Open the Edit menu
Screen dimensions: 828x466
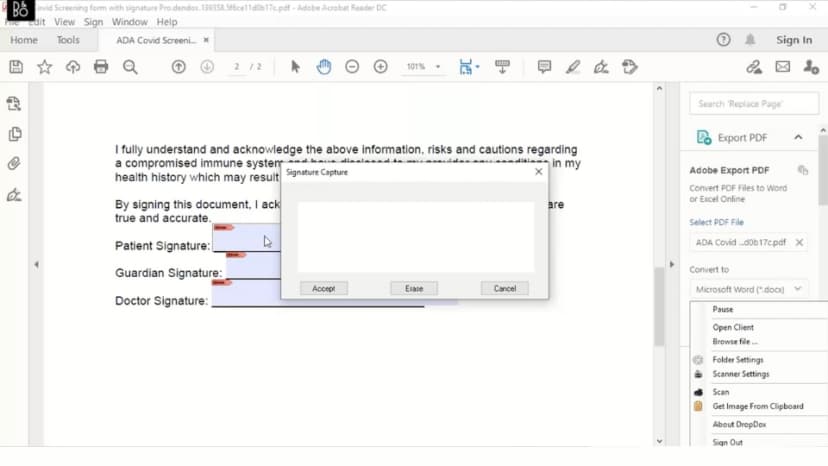(x=36, y=22)
